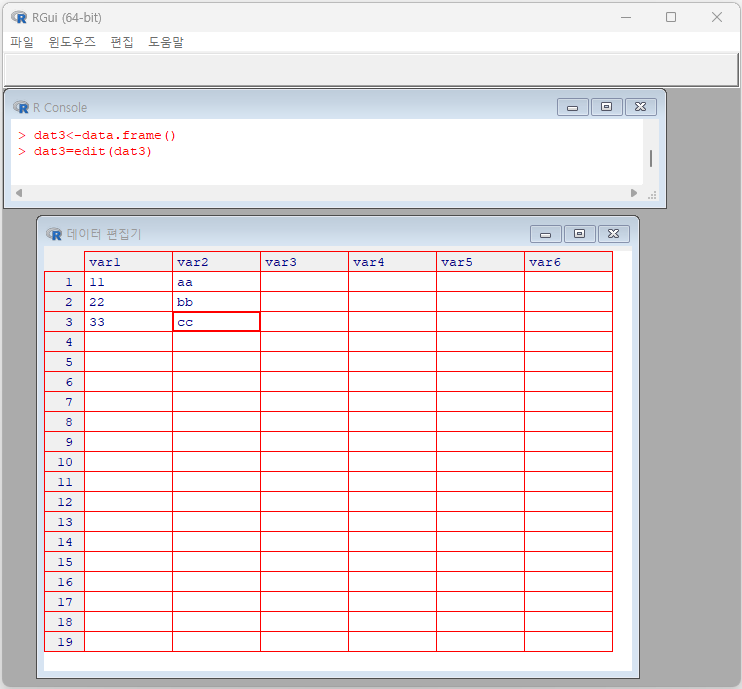Click the 데이터 편집기 title bar text

coord(104,234)
